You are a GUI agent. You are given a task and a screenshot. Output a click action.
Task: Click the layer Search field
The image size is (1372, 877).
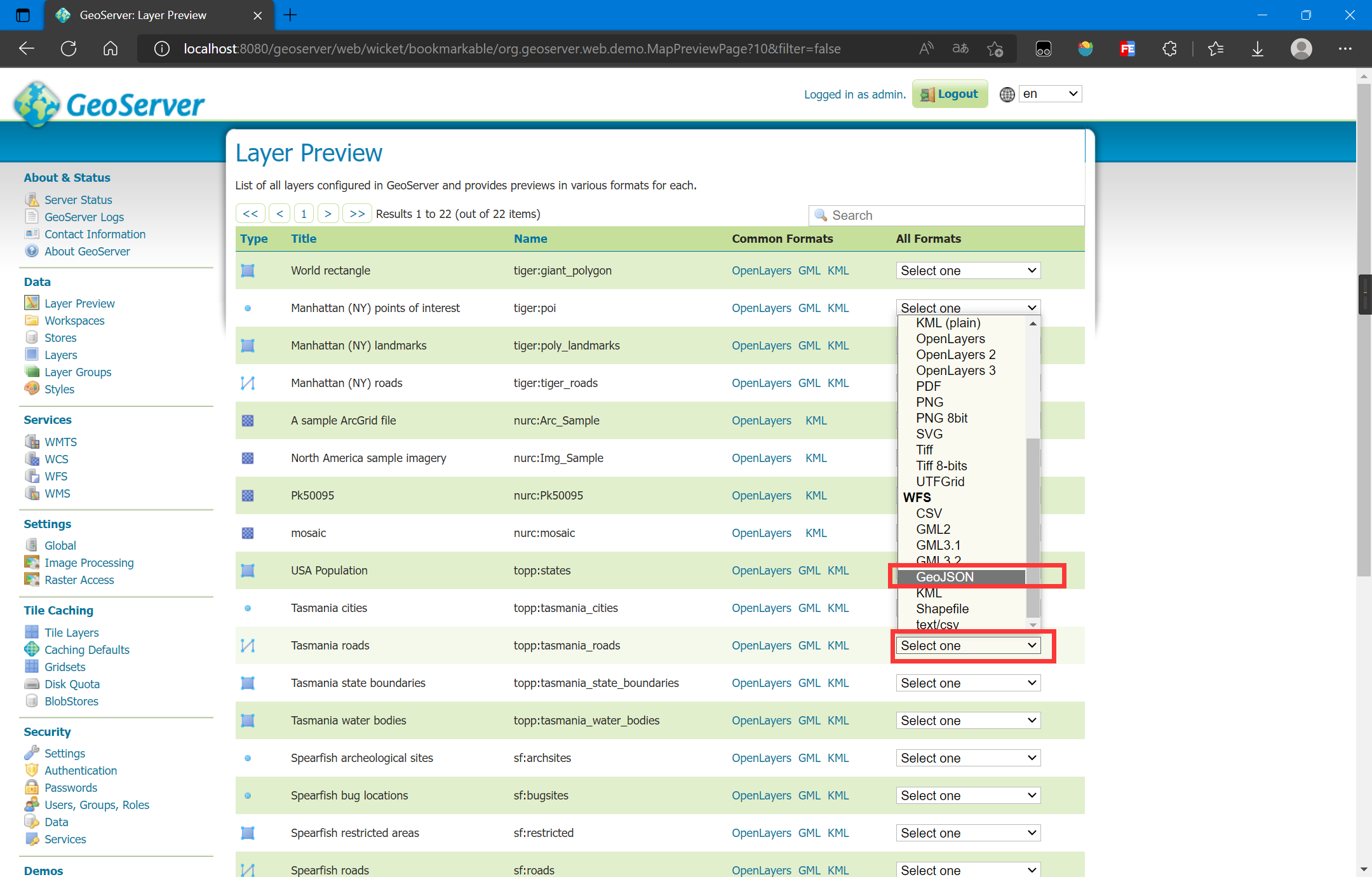(946, 215)
